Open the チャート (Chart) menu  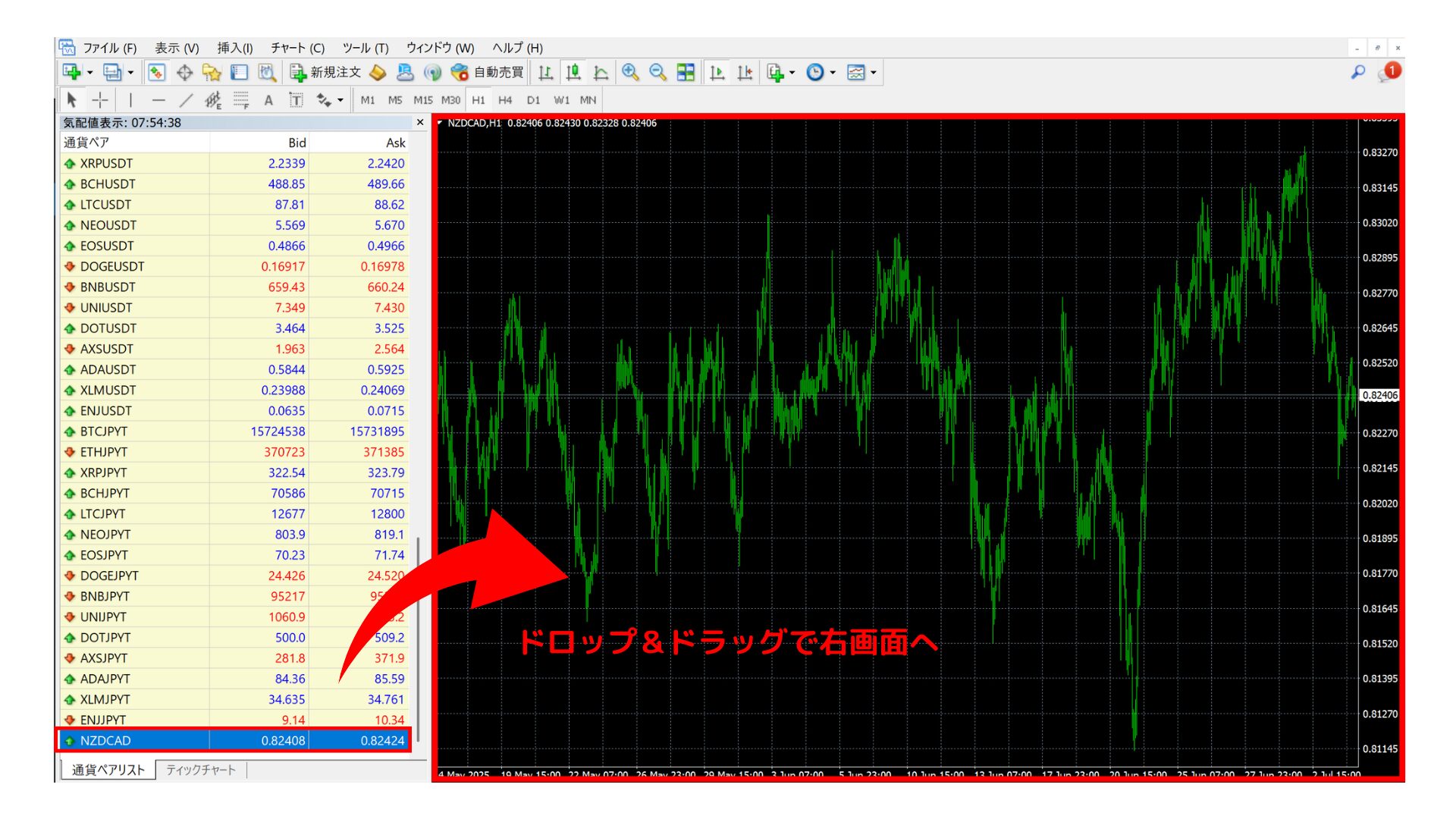pyautogui.click(x=296, y=47)
